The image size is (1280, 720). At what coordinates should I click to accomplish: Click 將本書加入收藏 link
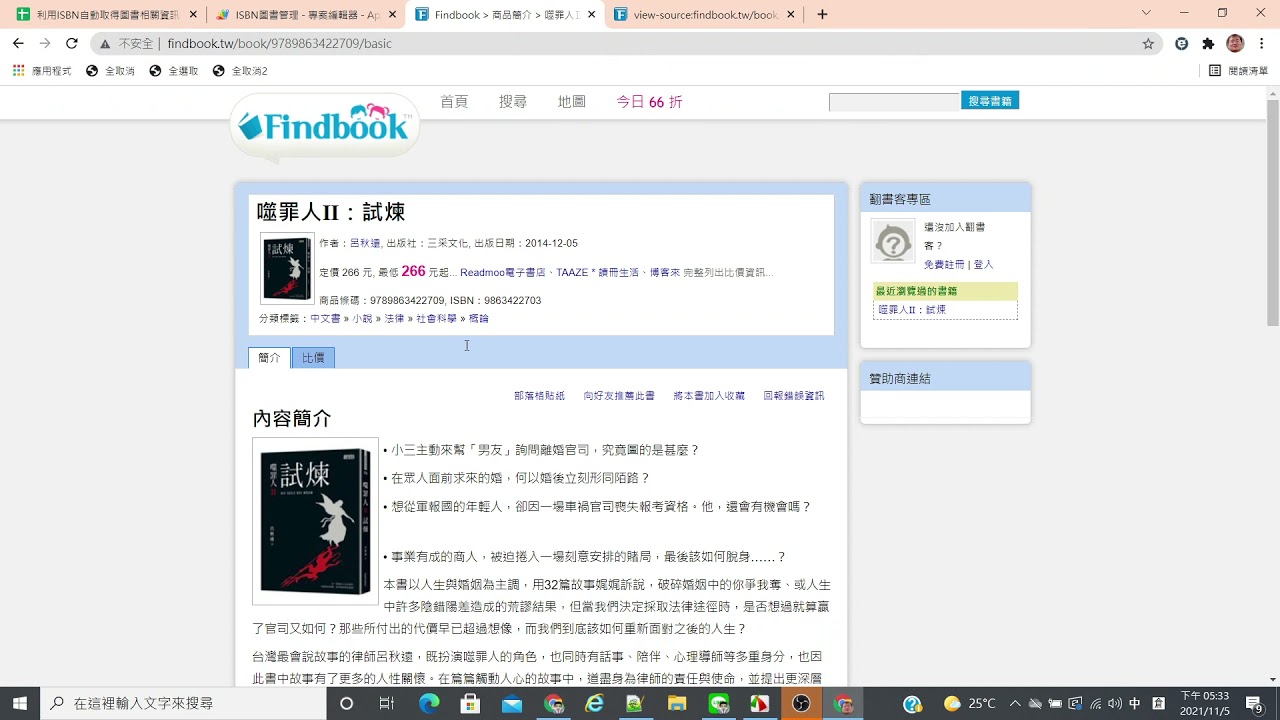709,396
